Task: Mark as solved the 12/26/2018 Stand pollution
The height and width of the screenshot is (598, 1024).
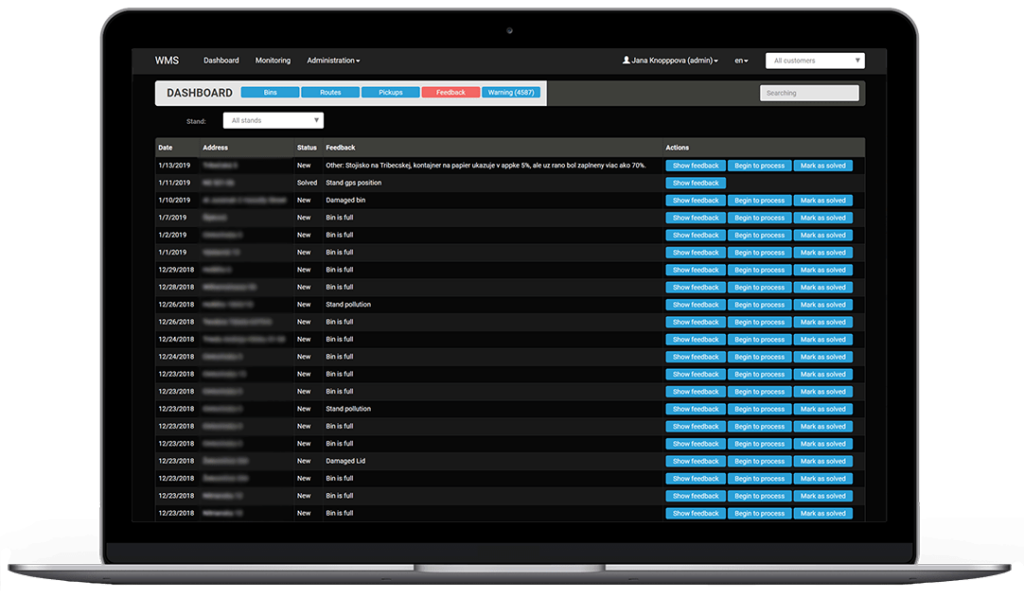Action: click(823, 304)
